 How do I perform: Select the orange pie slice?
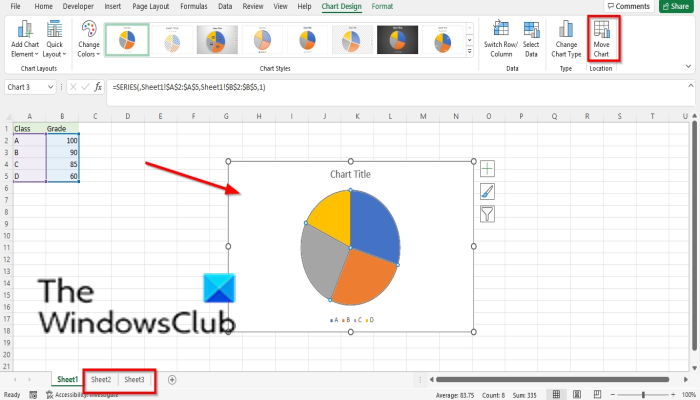(x=362, y=279)
